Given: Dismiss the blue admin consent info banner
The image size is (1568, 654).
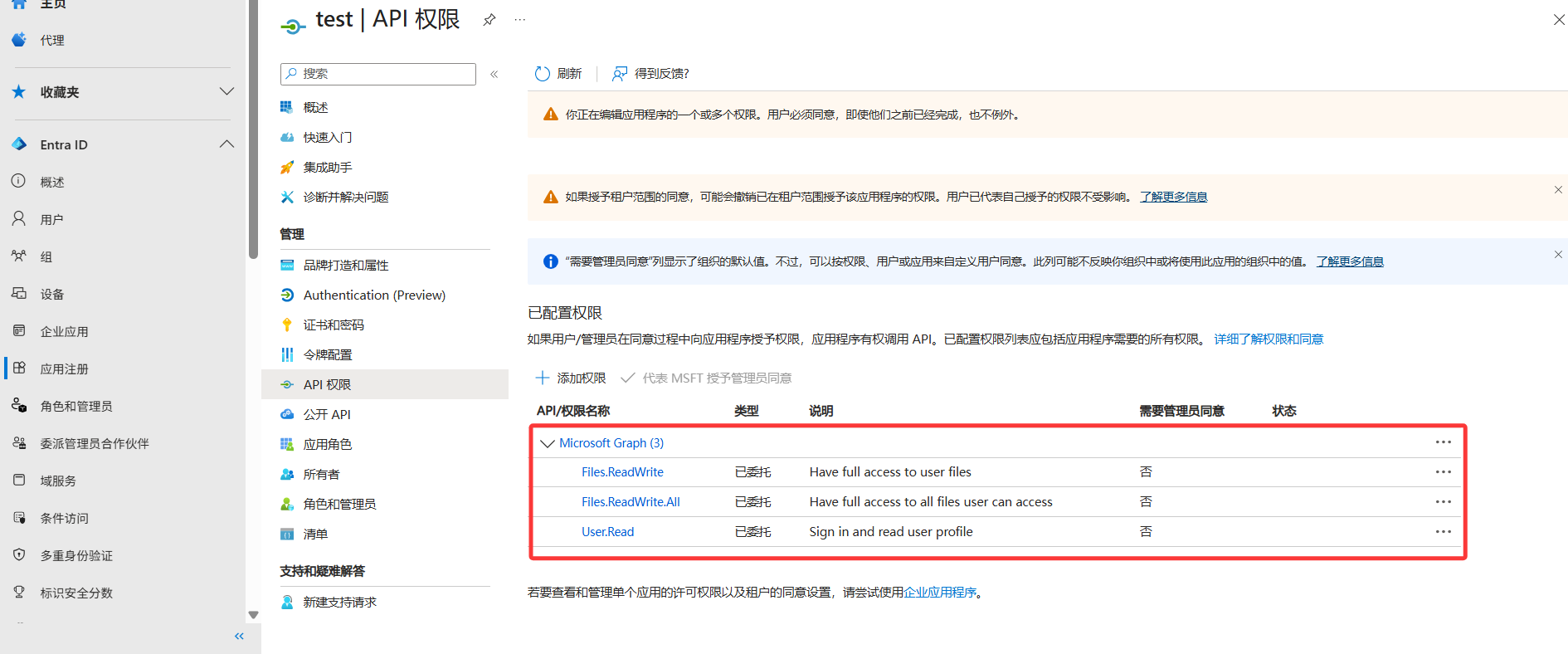Looking at the screenshot, I should tap(1557, 255).
